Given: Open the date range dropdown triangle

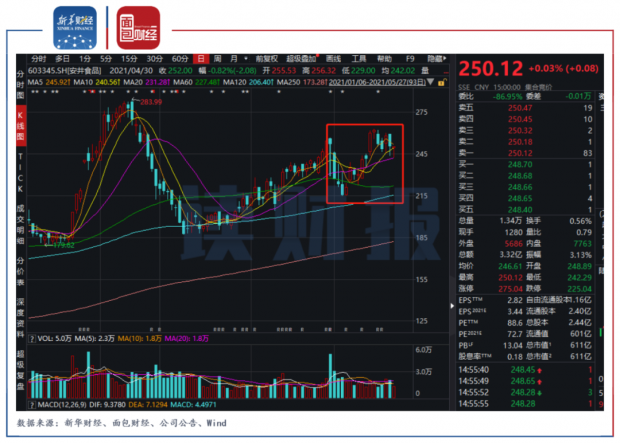Looking at the screenshot, I should coord(431,82).
